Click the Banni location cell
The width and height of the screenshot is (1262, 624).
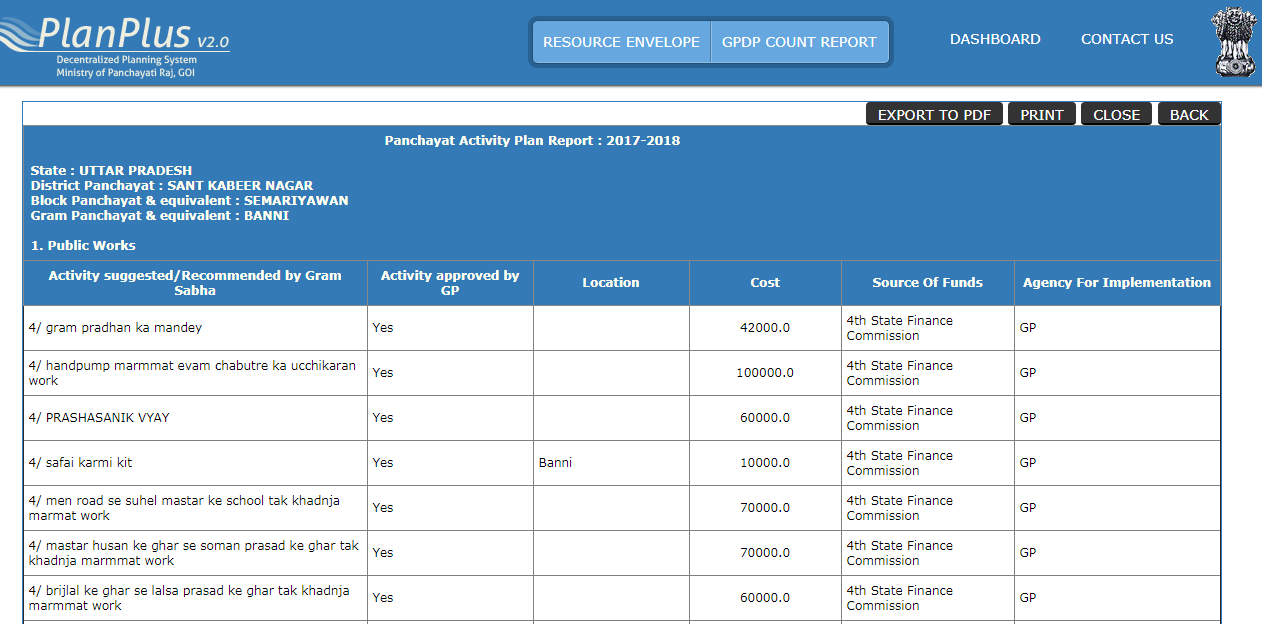coord(555,463)
